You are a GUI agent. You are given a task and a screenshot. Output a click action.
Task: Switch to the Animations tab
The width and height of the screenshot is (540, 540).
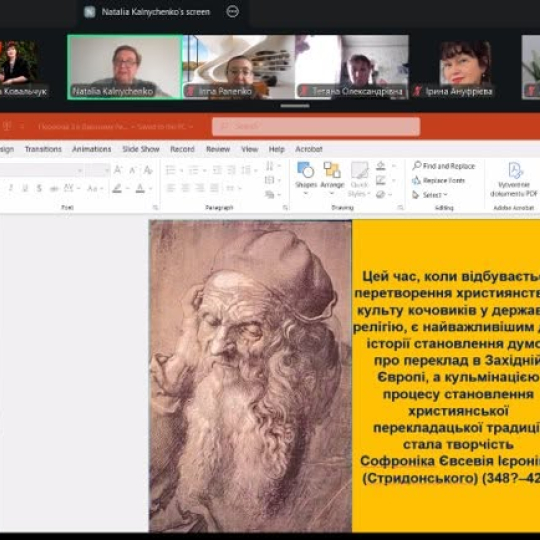pyautogui.click(x=92, y=149)
